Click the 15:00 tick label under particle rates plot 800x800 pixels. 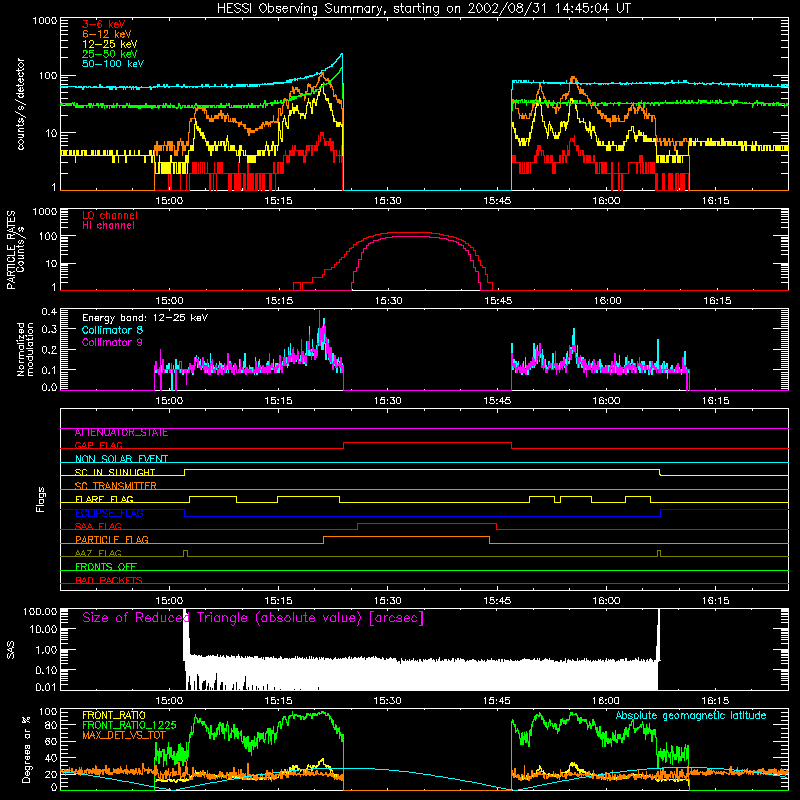(x=169, y=301)
